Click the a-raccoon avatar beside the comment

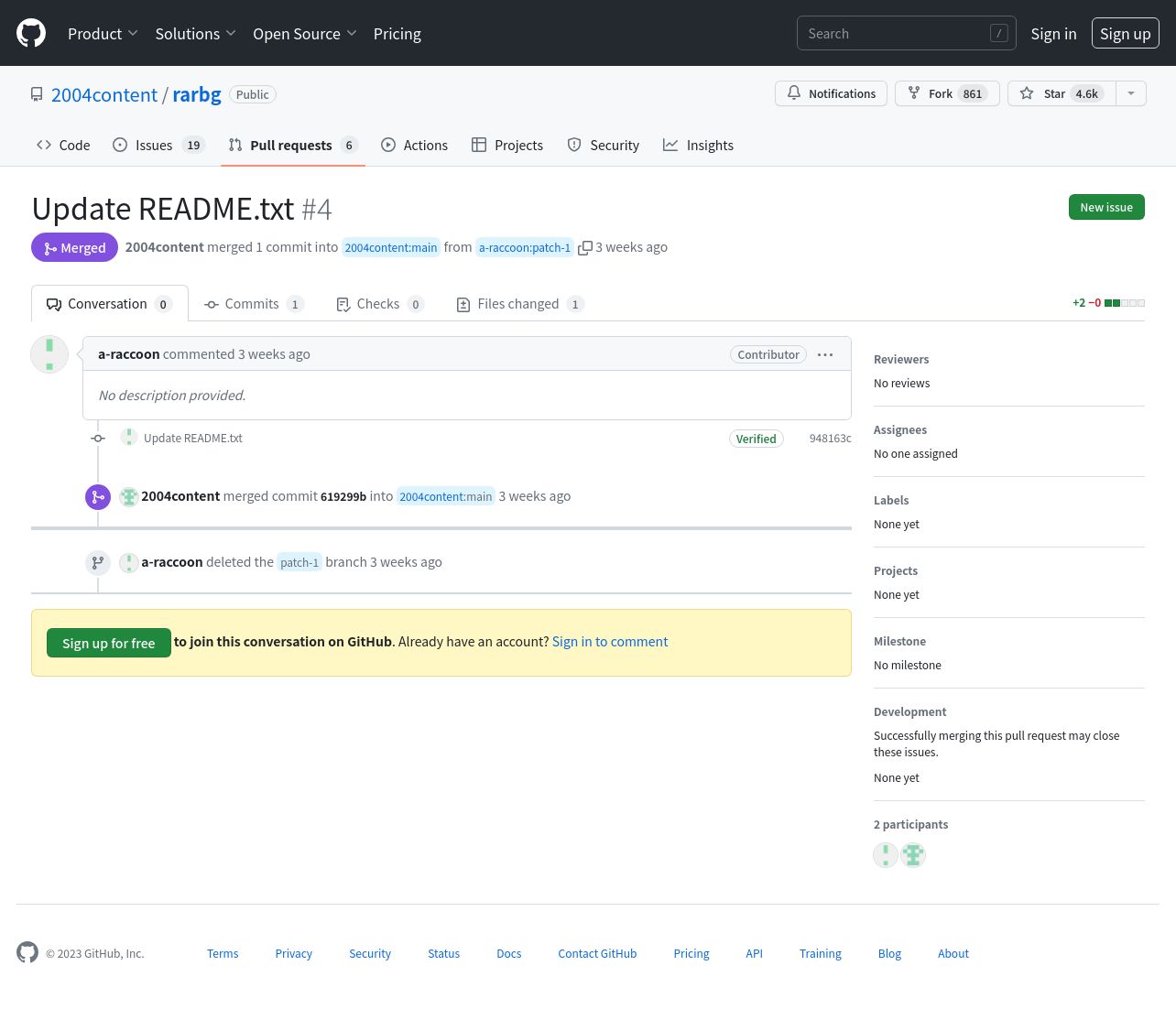(x=49, y=354)
